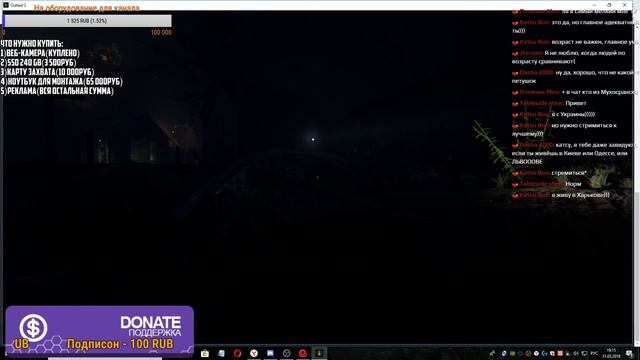
Task: Click chat message 'Привет'
Action: 576,103
